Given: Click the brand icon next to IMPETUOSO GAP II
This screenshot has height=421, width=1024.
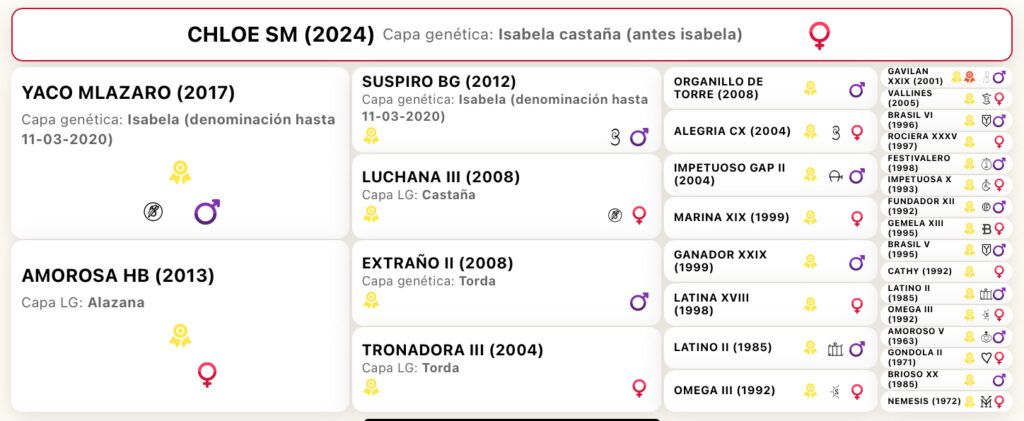Looking at the screenshot, I should click(x=835, y=176).
